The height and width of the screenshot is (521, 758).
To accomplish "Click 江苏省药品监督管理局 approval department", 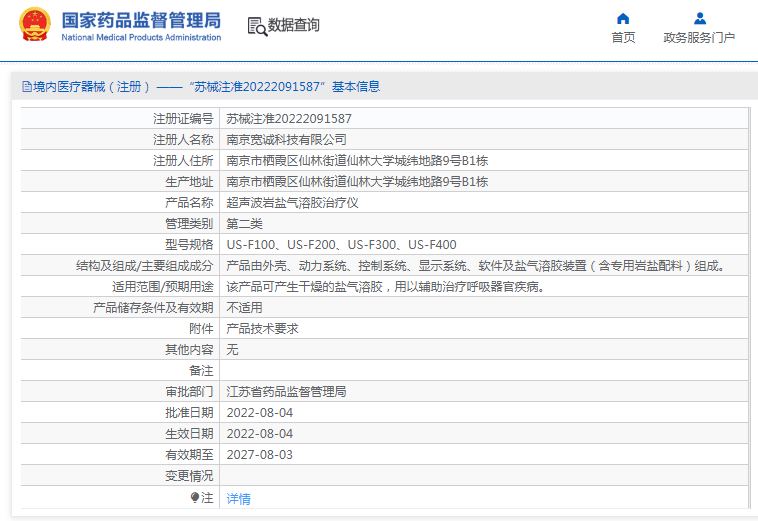I will point(286,392).
